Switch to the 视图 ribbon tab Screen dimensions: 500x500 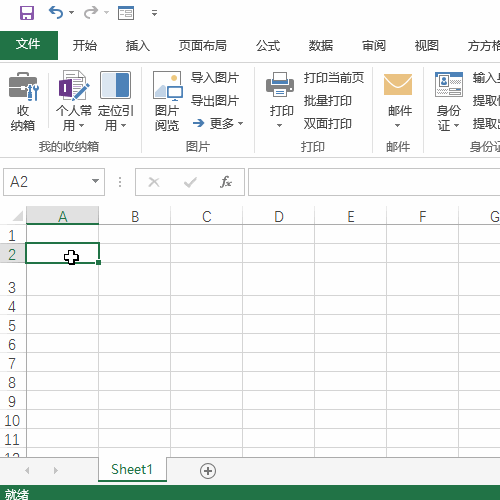[427, 45]
